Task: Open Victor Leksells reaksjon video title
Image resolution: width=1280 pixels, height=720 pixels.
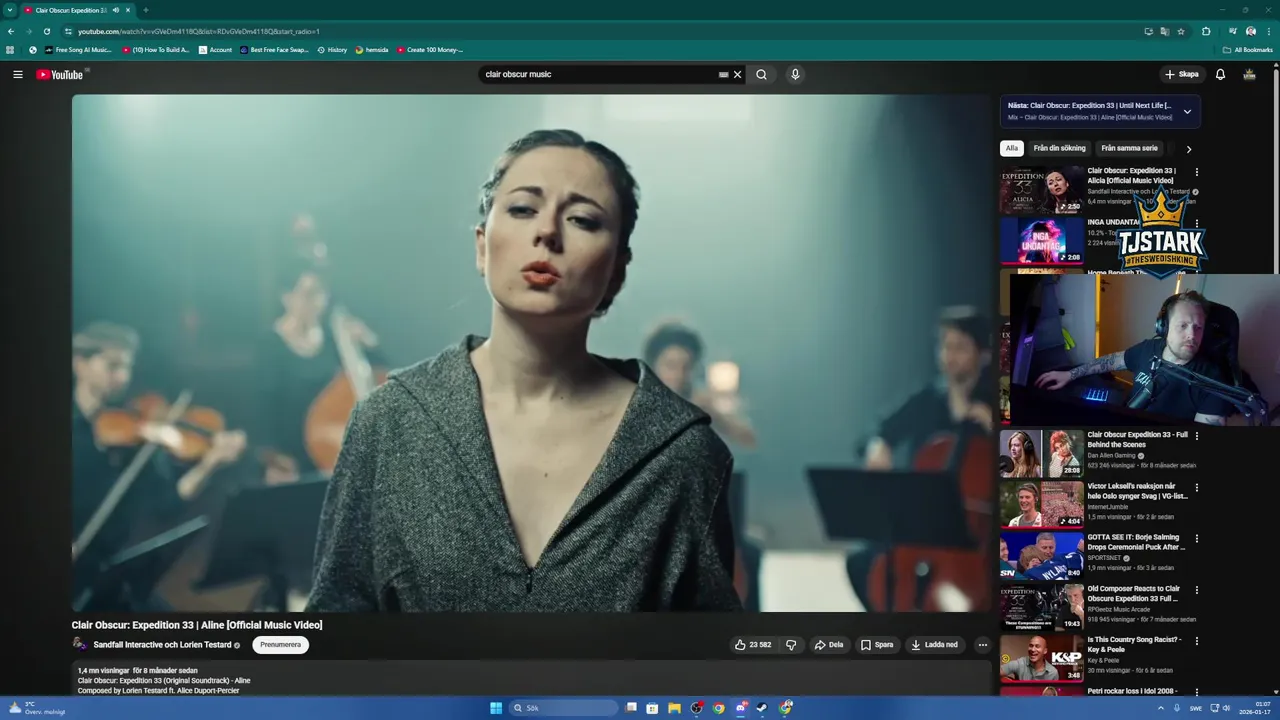Action: coord(1137,491)
